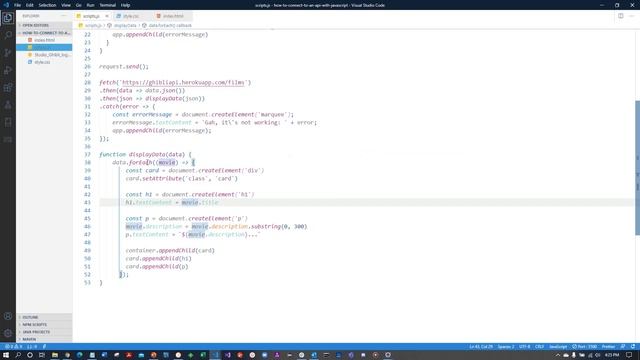Image resolution: width=640 pixels, height=360 pixels.
Task: Click the JavaScript language mode status item
Action: [x=558, y=347]
